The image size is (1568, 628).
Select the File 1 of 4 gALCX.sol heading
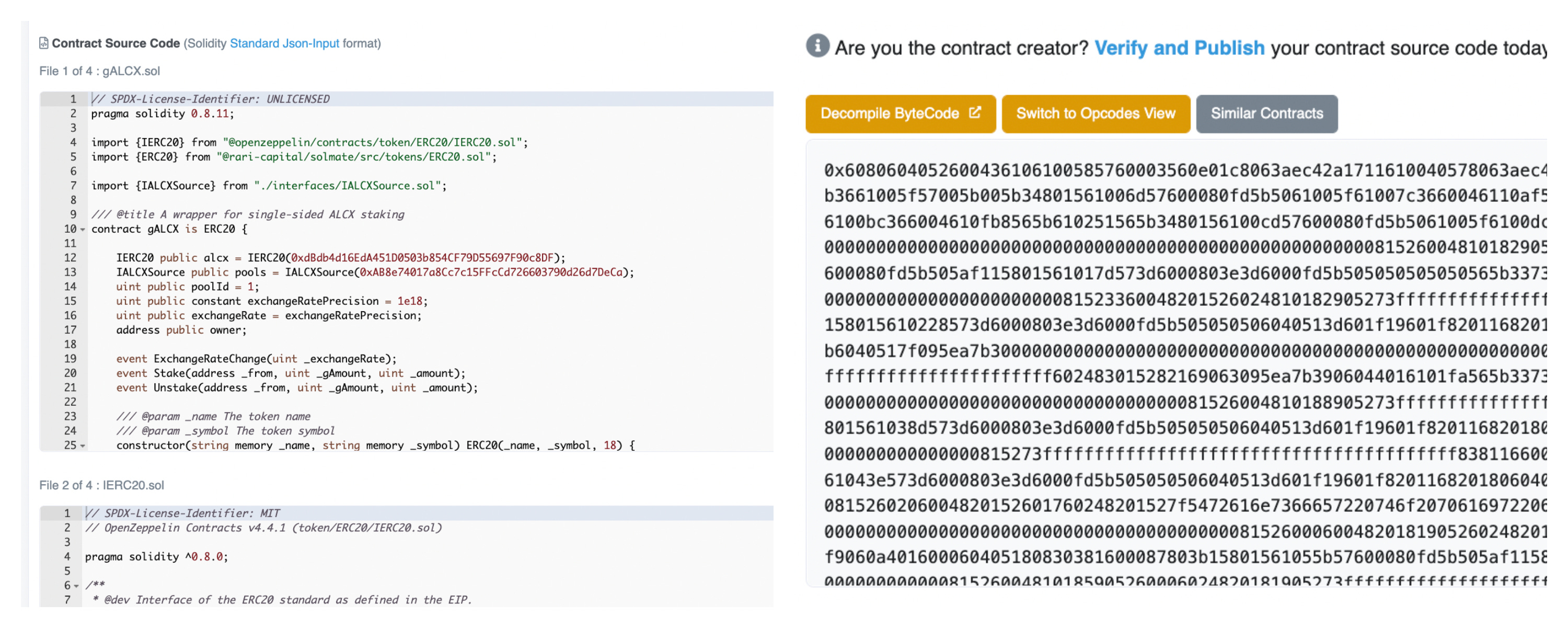(99, 71)
